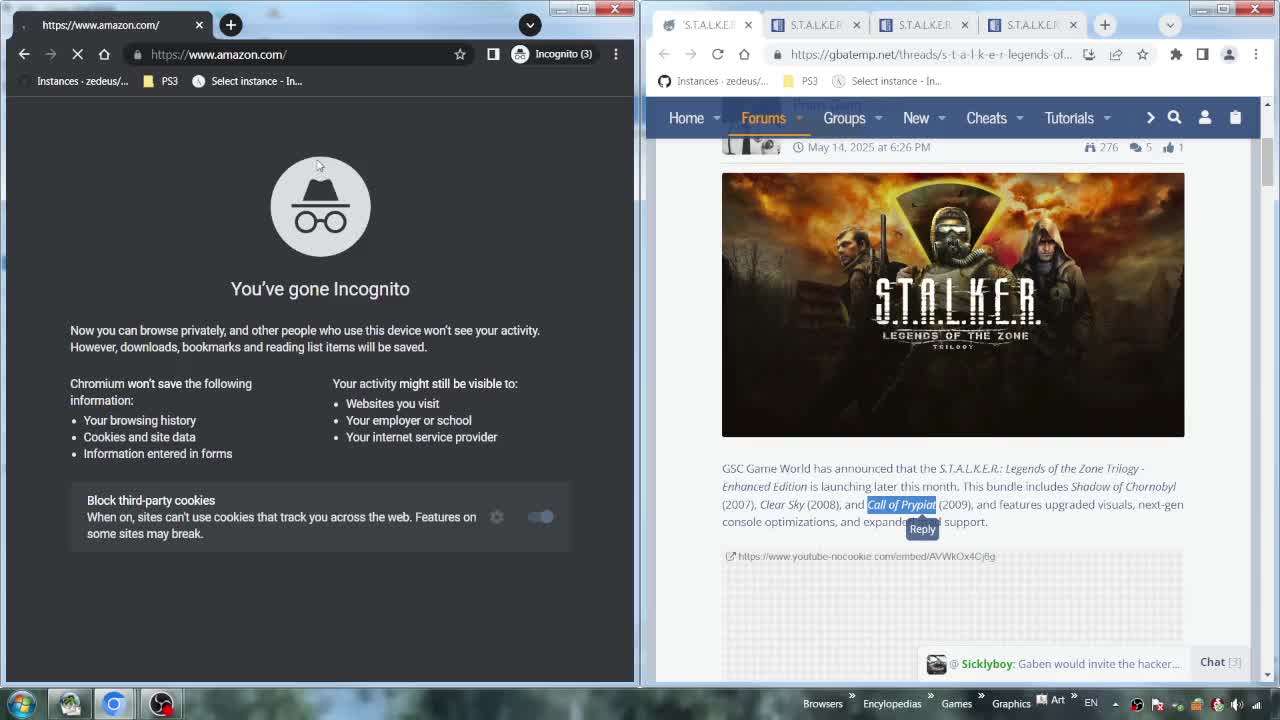Switch to third S.T.A.L.K.E.R. tab
The width and height of the screenshot is (1280, 720).
925,25
